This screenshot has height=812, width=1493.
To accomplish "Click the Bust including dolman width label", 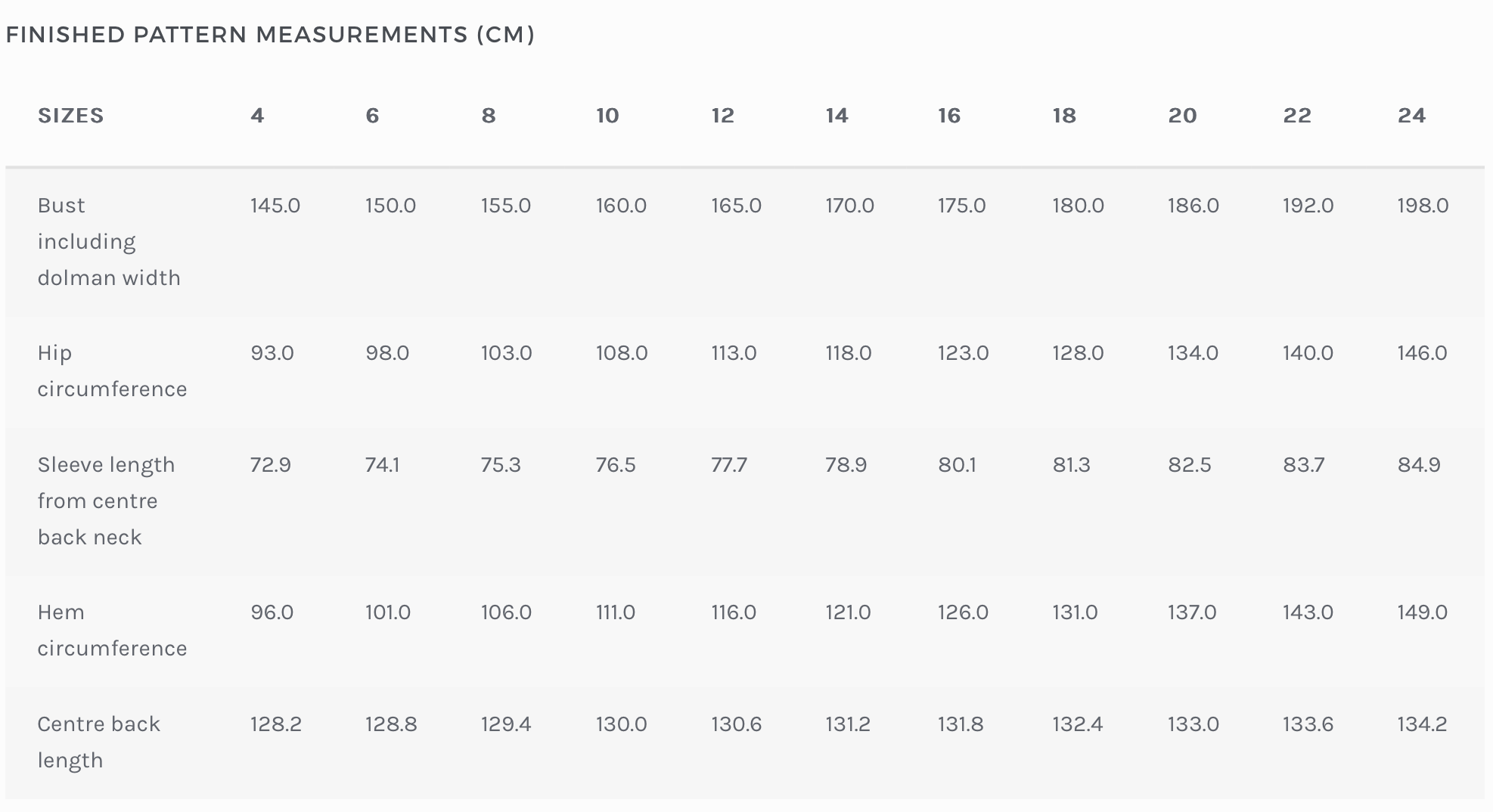I will [x=109, y=241].
